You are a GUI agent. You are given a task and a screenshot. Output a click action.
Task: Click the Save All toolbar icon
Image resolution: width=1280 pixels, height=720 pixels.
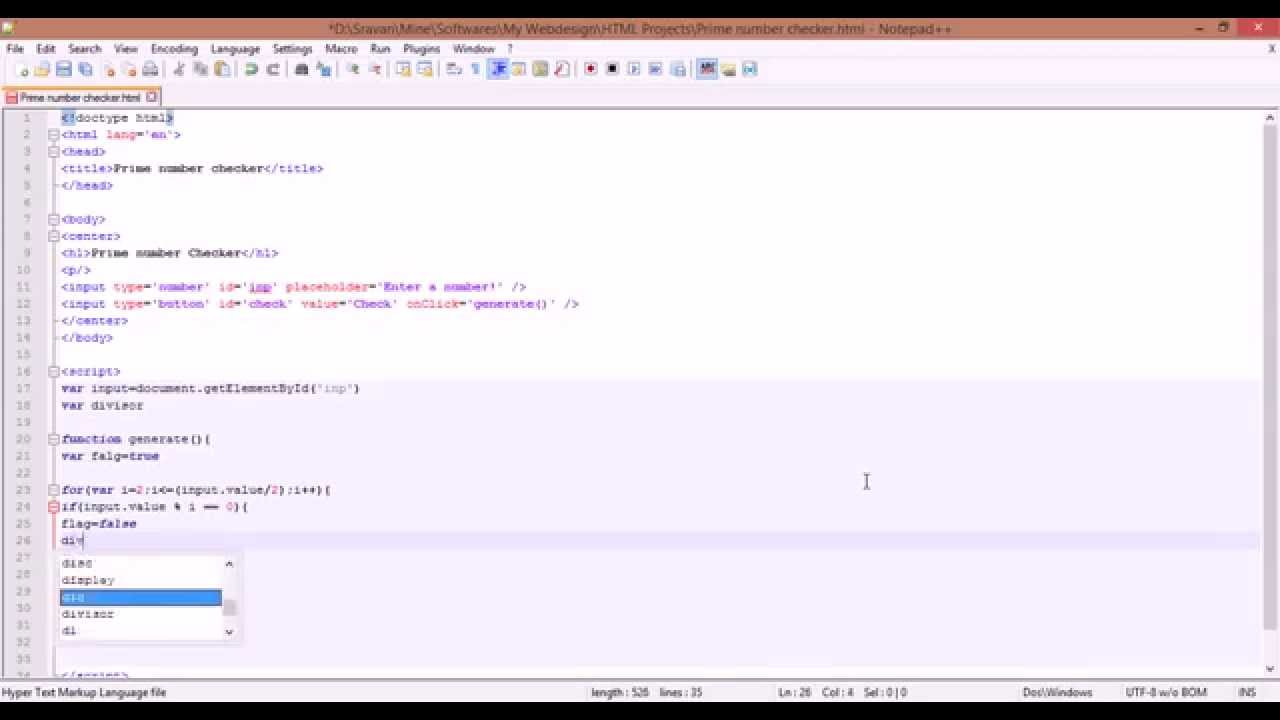point(85,69)
